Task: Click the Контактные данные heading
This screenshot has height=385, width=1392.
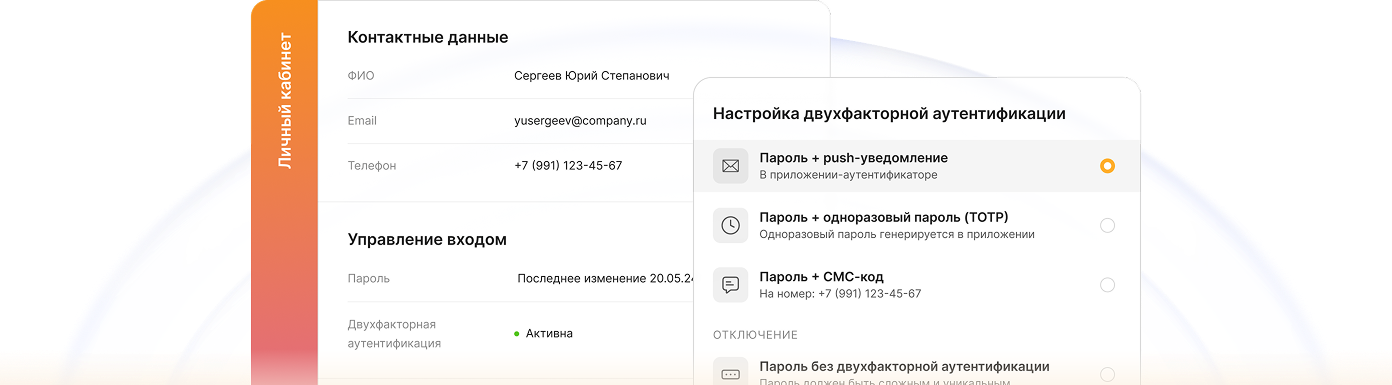Action: (x=428, y=37)
